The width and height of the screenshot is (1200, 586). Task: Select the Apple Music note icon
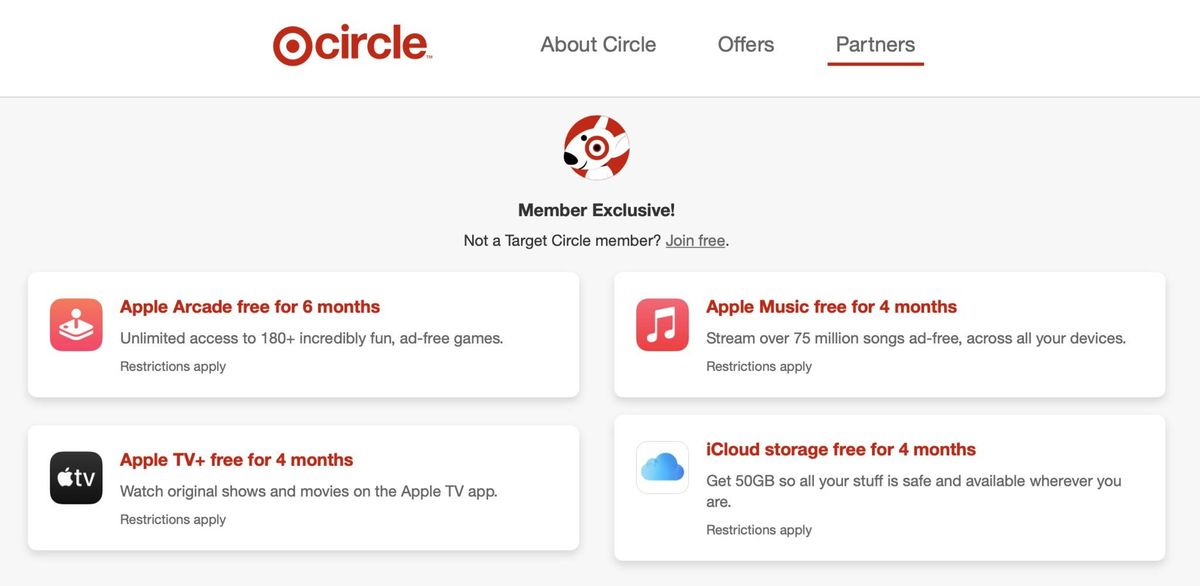[x=662, y=324]
